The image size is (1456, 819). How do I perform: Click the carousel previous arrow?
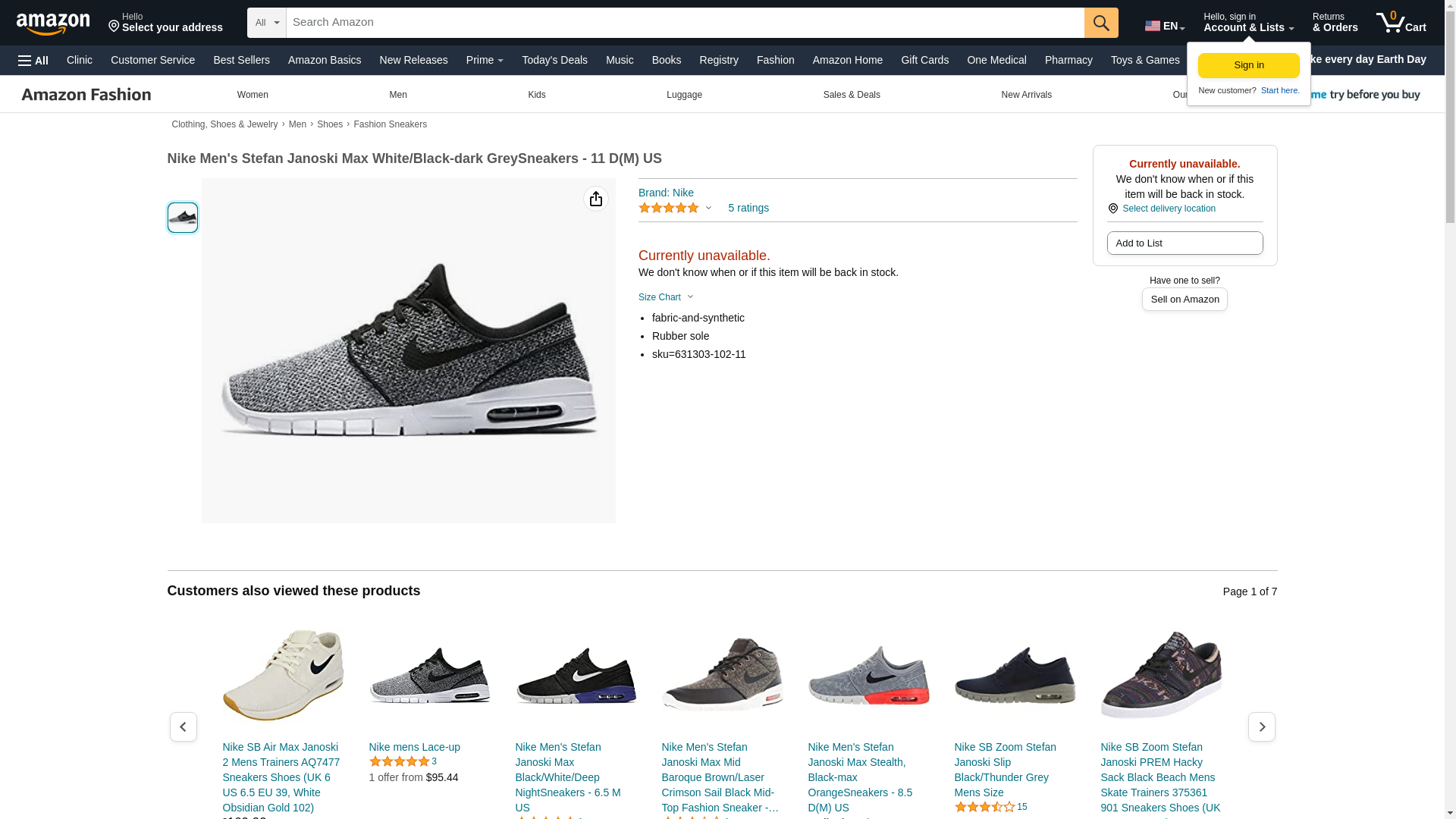tap(184, 726)
